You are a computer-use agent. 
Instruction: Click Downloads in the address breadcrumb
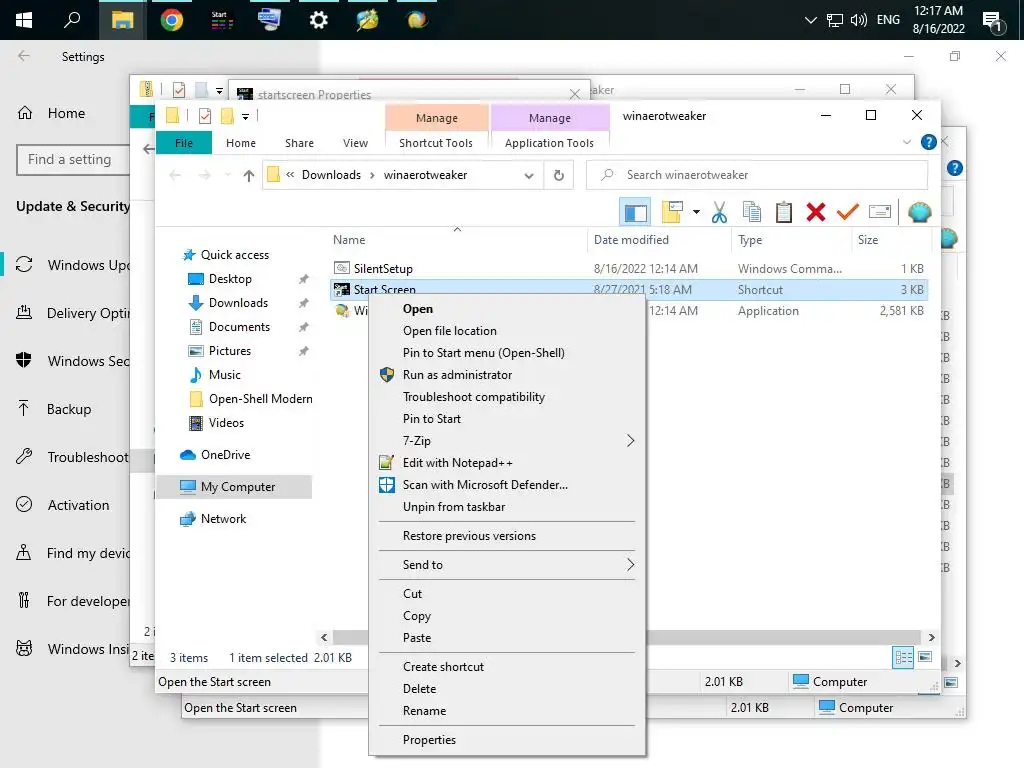coord(331,175)
